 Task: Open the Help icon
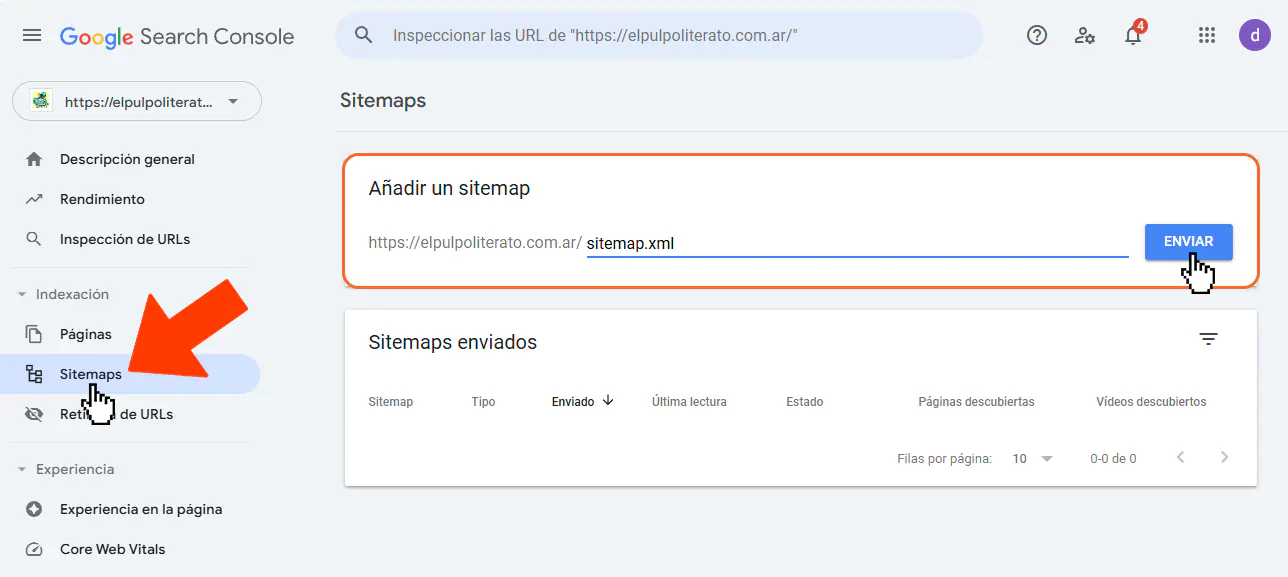click(1036, 34)
